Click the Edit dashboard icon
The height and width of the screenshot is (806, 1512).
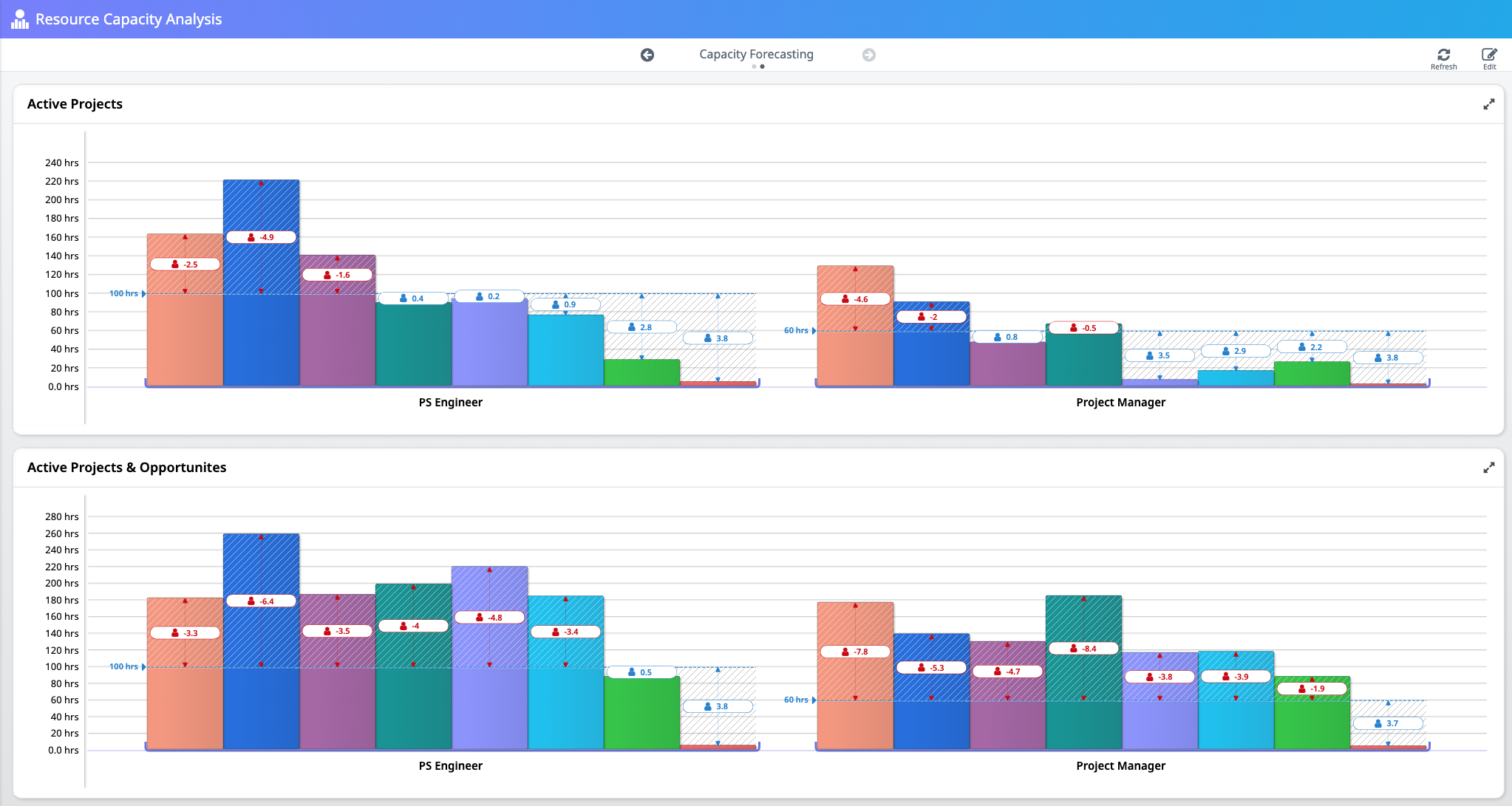coord(1489,55)
